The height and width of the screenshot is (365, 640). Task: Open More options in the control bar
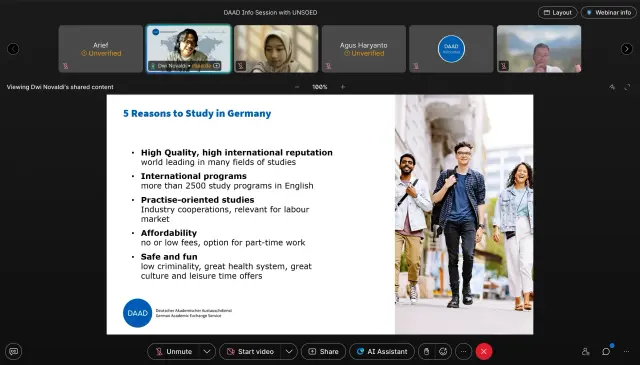pos(463,352)
